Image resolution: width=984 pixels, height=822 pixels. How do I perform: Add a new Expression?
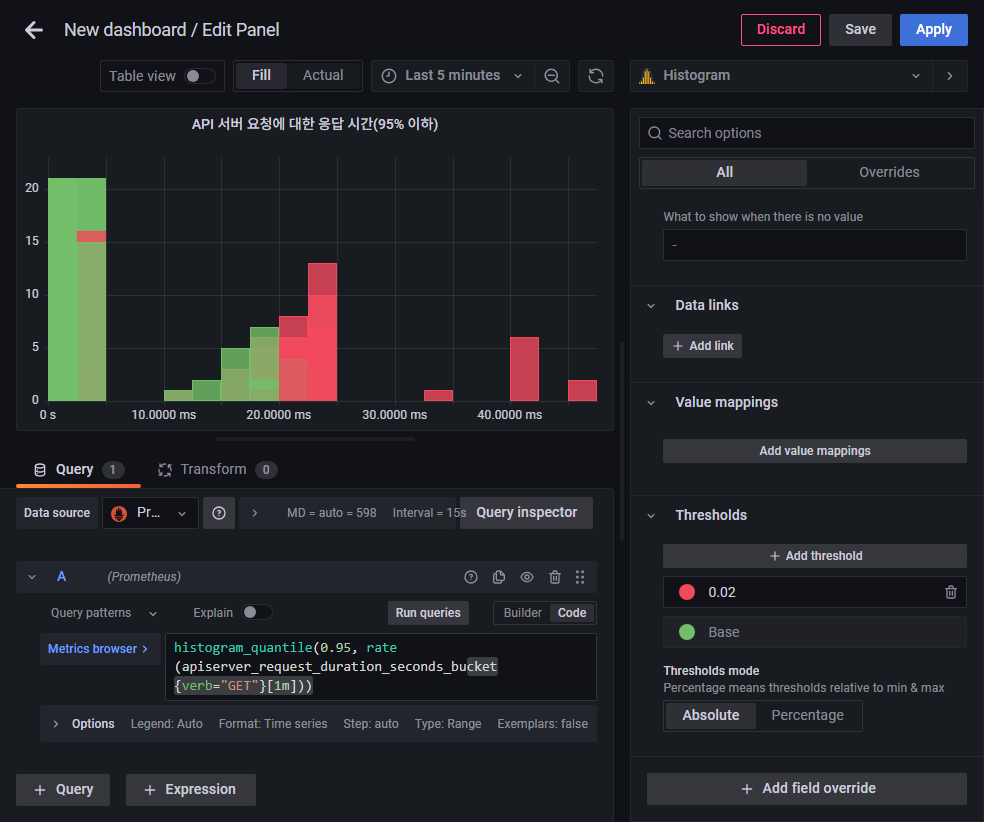click(191, 790)
